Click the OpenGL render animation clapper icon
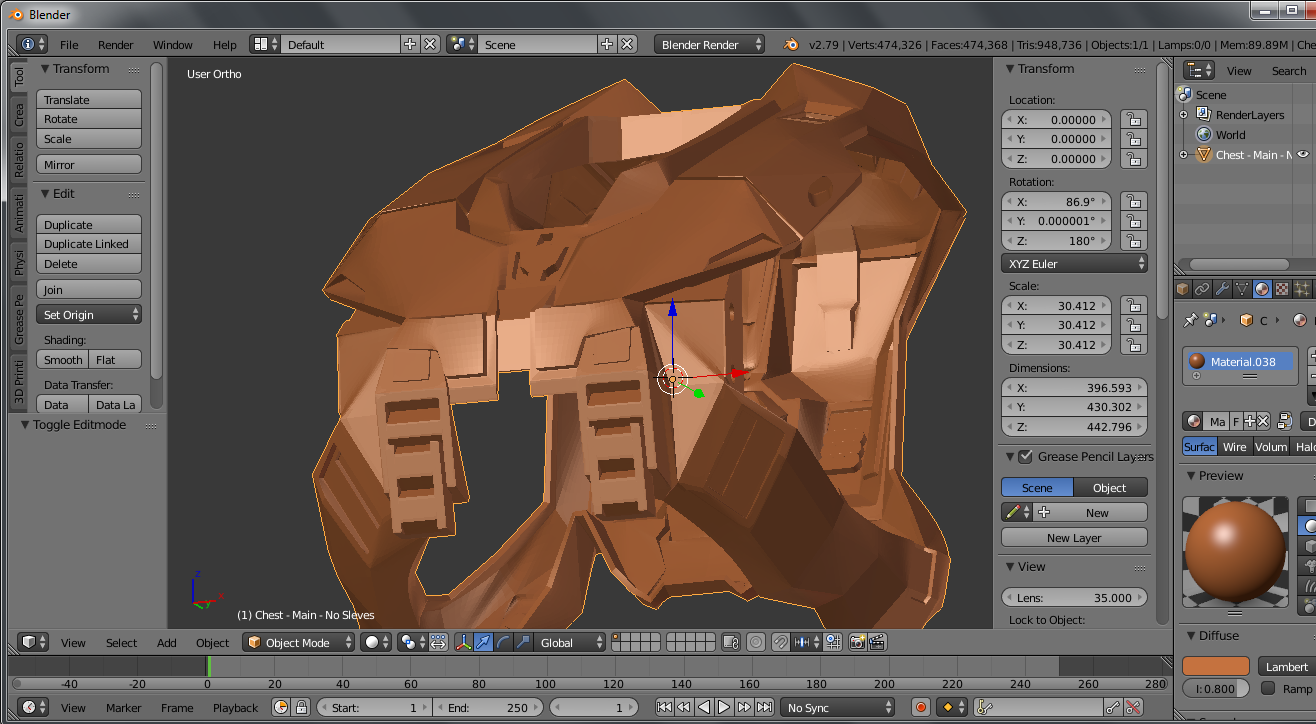This screenshot has width=1316, height=724. click(x=878, y=642)
